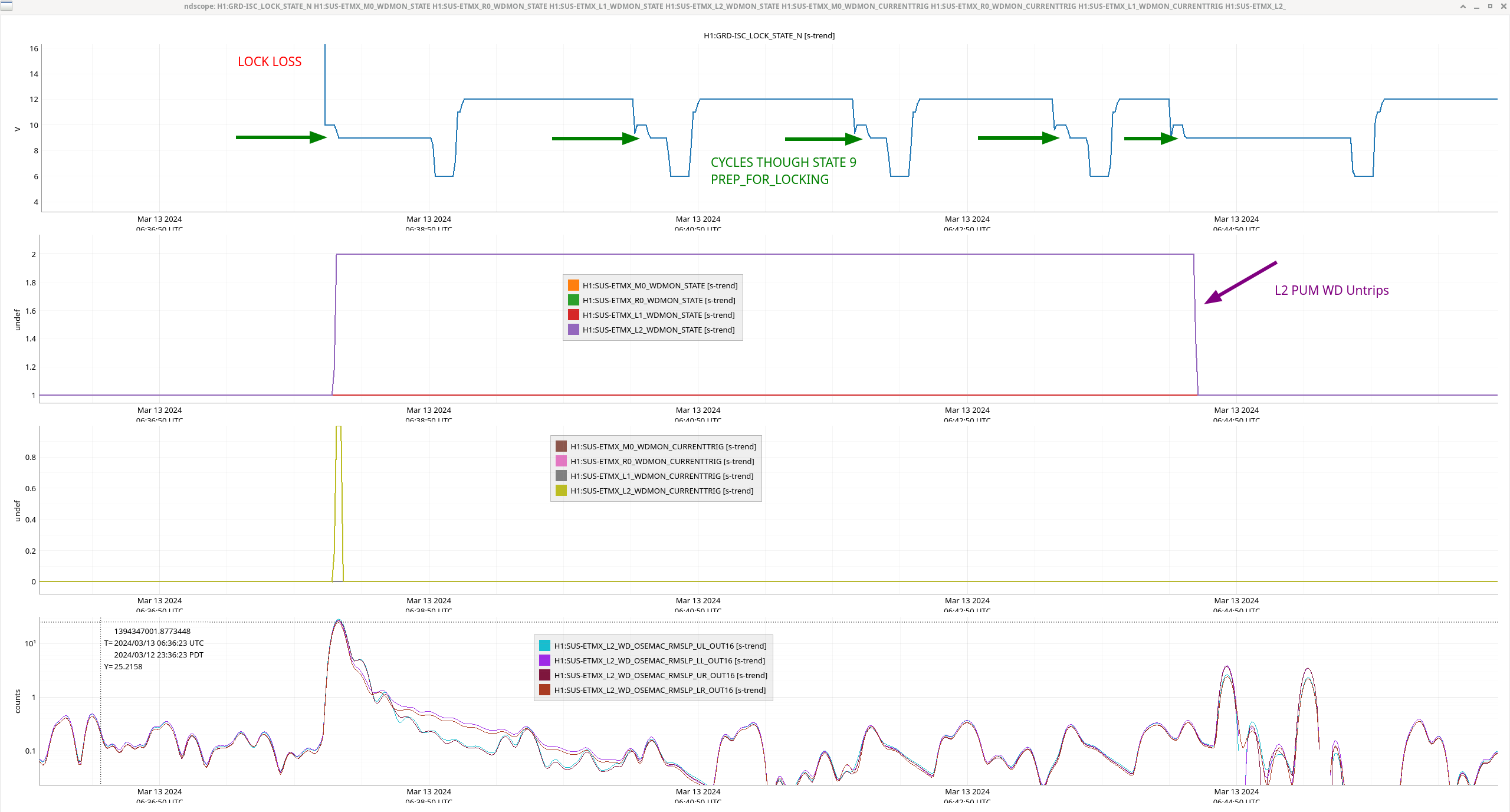This screenshot has width=1510, height=812.
Task: Click the orange M0_WDMON_STATE legend swatch
Action: (573, 285)
